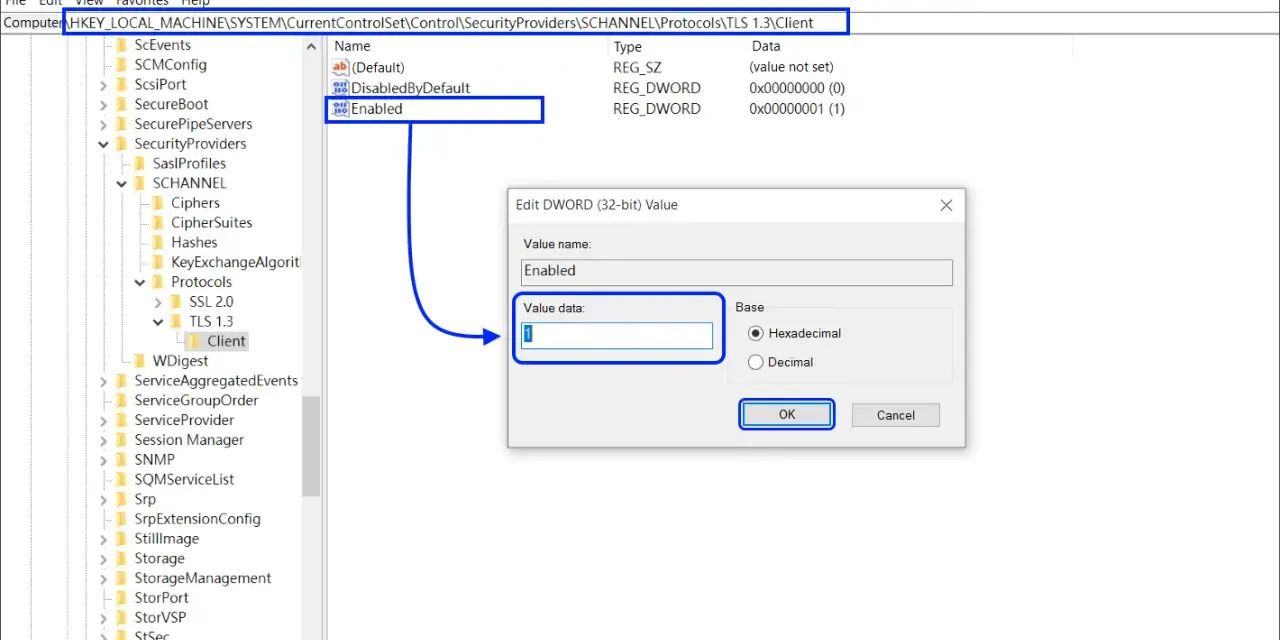Click the REG_SZ type cell
This screenshot has width=1280, height=640.
coord(639,67)
